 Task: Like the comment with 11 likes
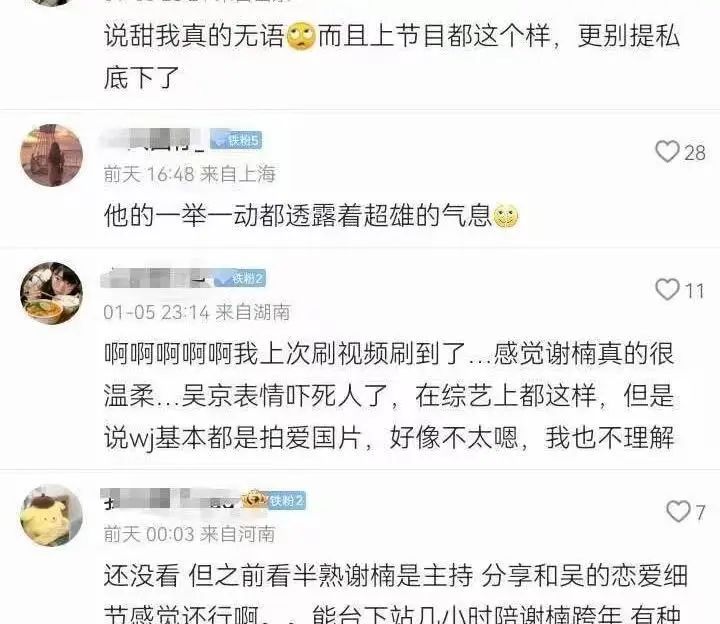(667, 290)
